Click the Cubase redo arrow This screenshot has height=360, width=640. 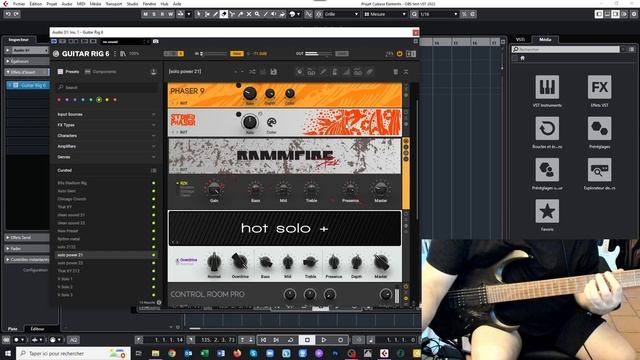[x=16, y=14]
